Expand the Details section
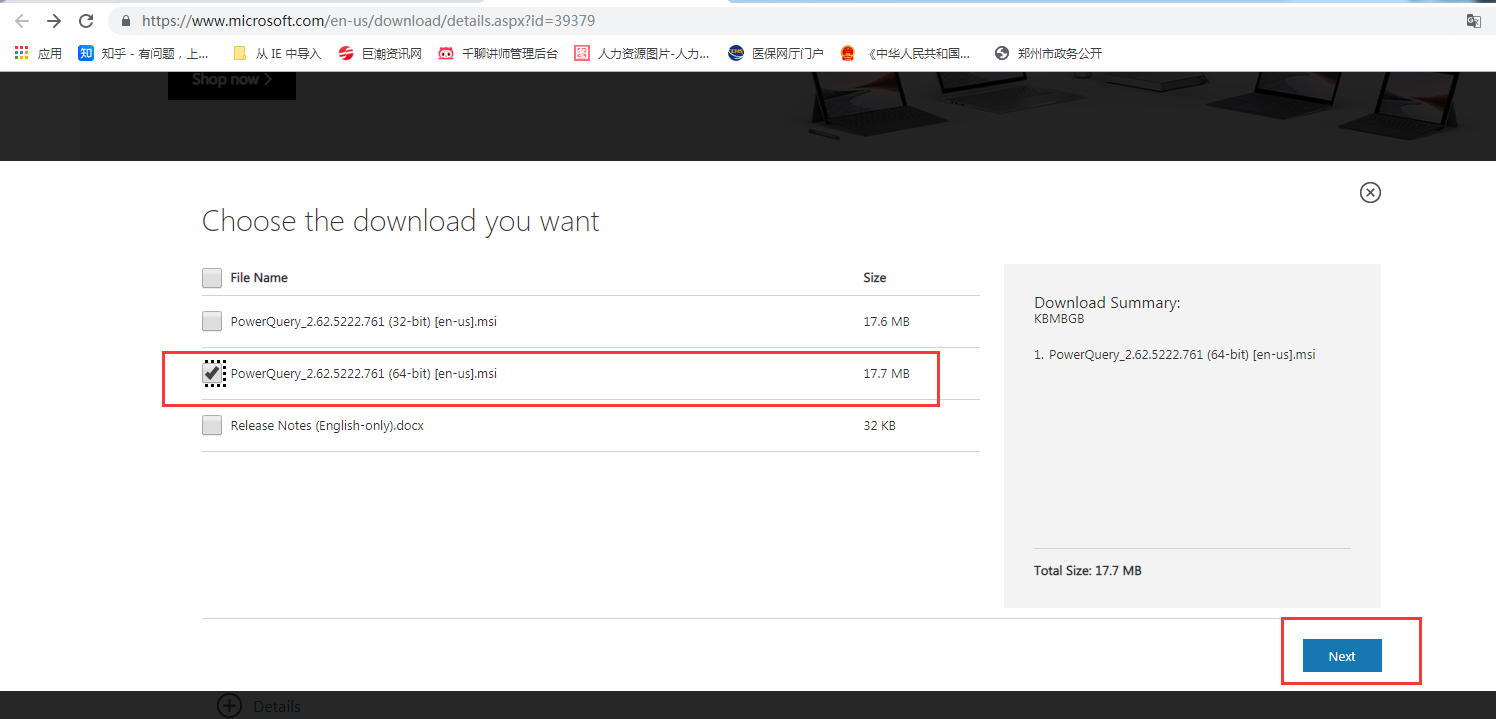 230,705
